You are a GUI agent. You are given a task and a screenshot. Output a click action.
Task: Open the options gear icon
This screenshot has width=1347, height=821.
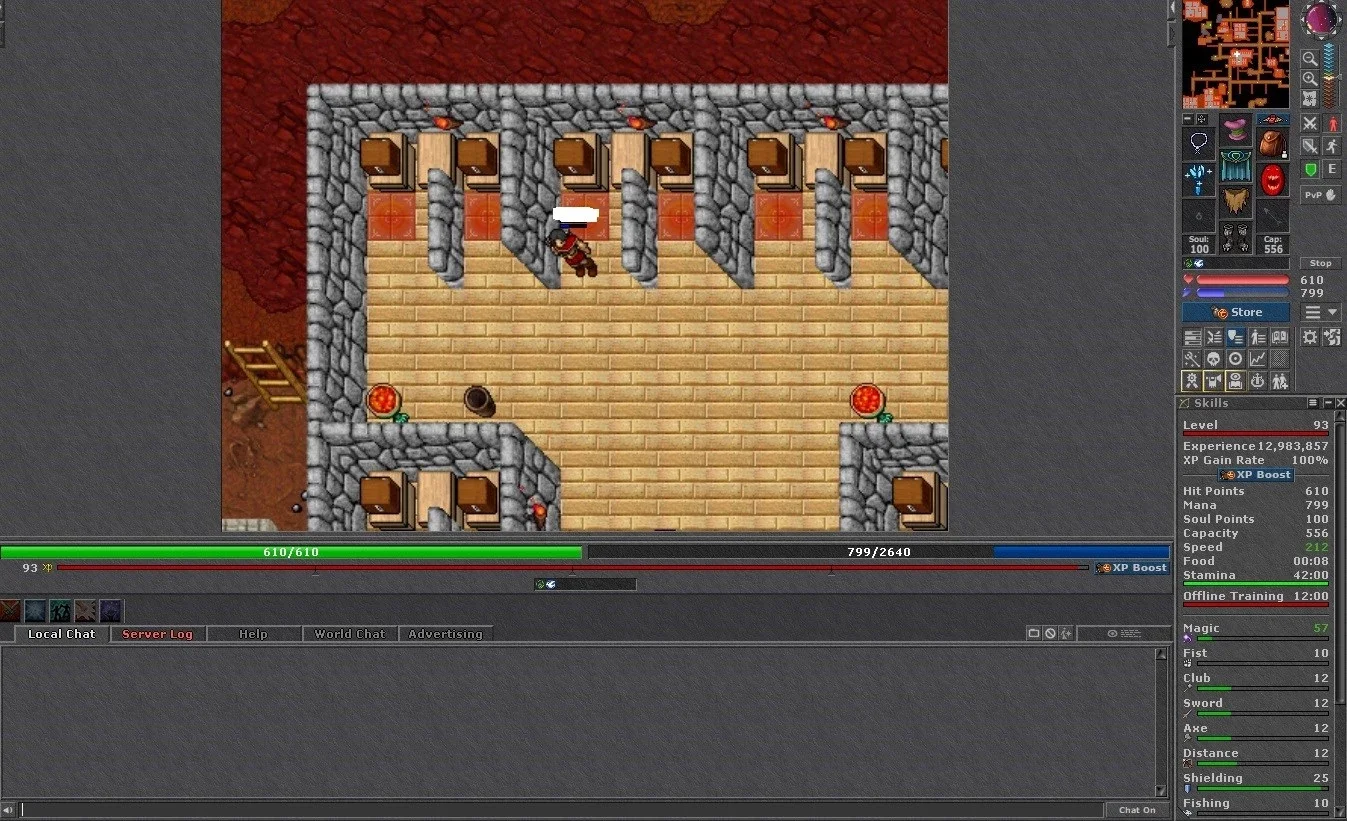[1310, 337]
